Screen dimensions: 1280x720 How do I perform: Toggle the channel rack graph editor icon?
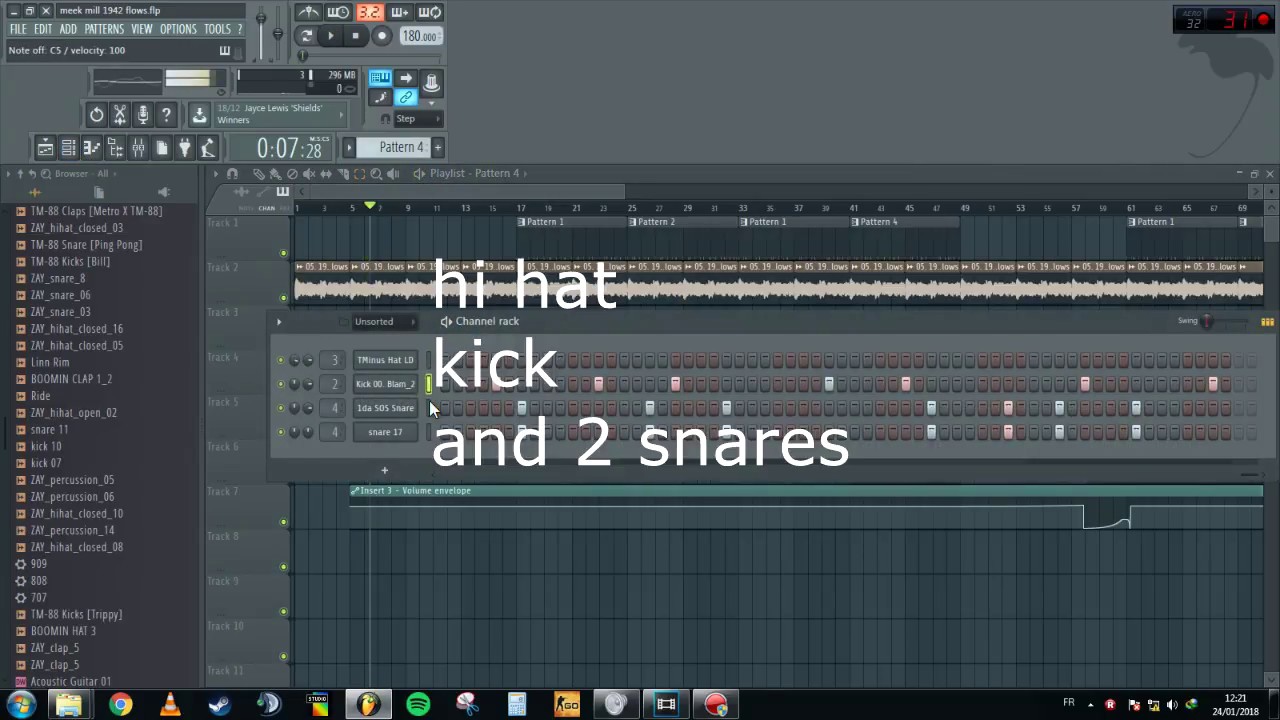[x=1267, y=321]
